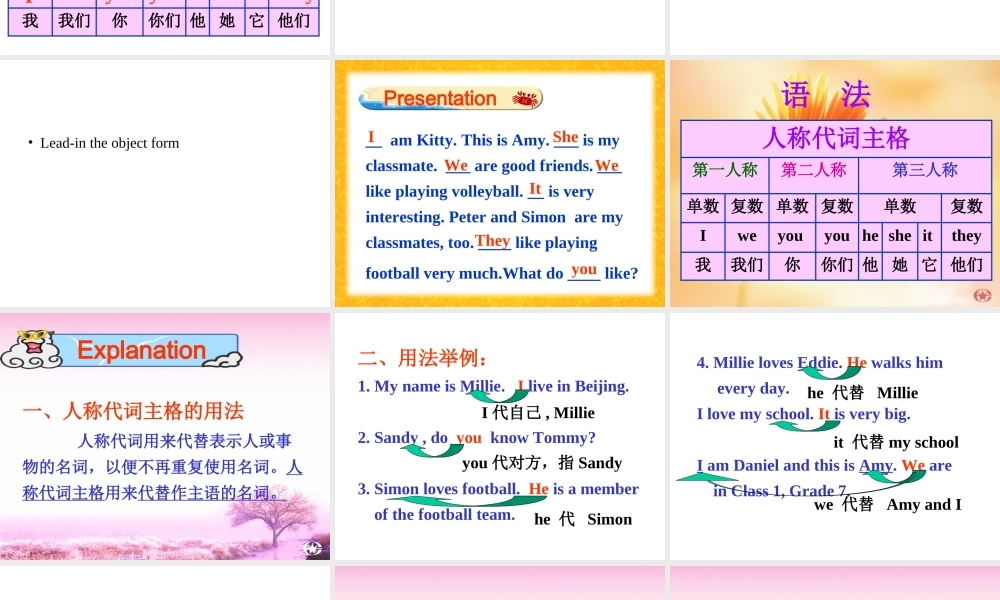This screenshot has height=600, width=1000.
Task: Click the heading '二、用法举例:'
Action: pyautogui.click(x=423, y=358)
